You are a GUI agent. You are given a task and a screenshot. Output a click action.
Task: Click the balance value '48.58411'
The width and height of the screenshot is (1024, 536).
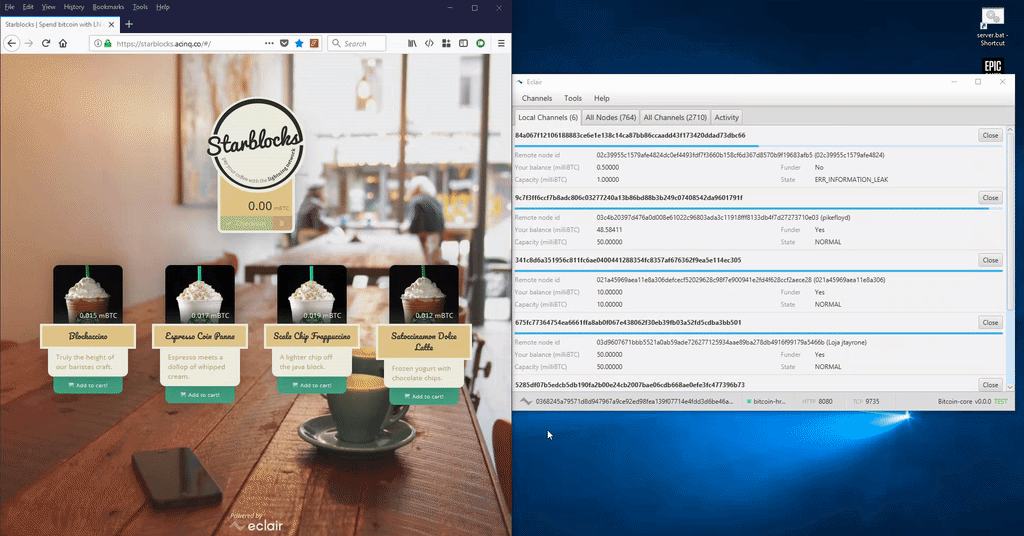click(609, 230)
